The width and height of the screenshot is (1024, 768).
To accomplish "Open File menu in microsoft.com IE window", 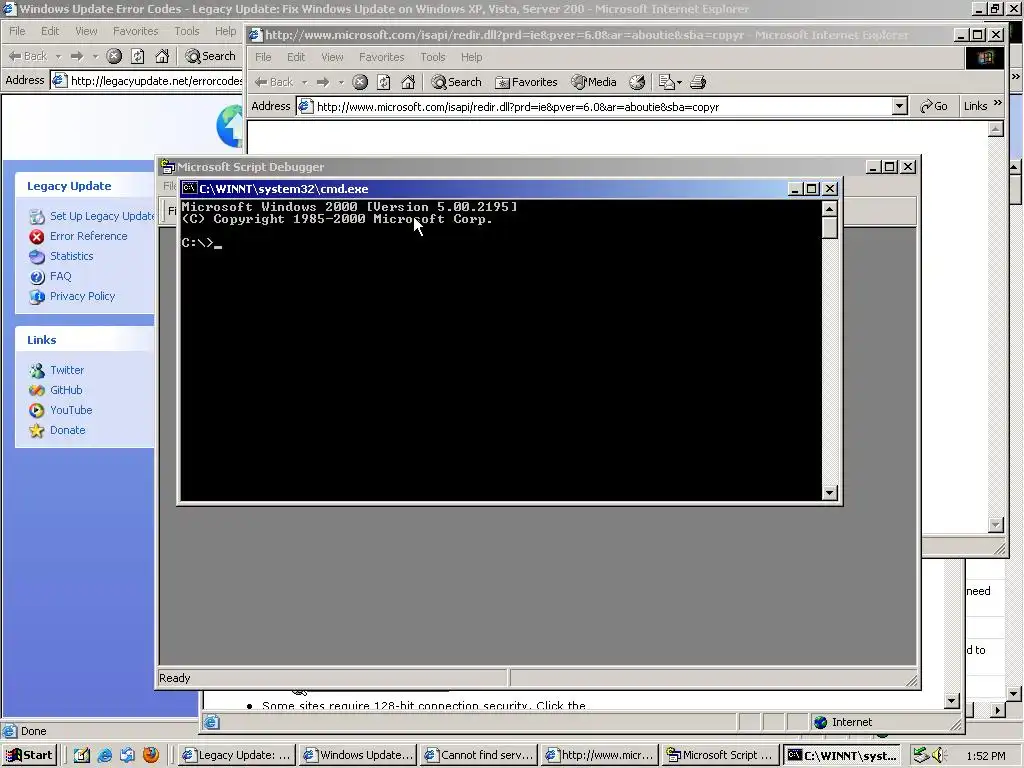I will coord(263,57).
